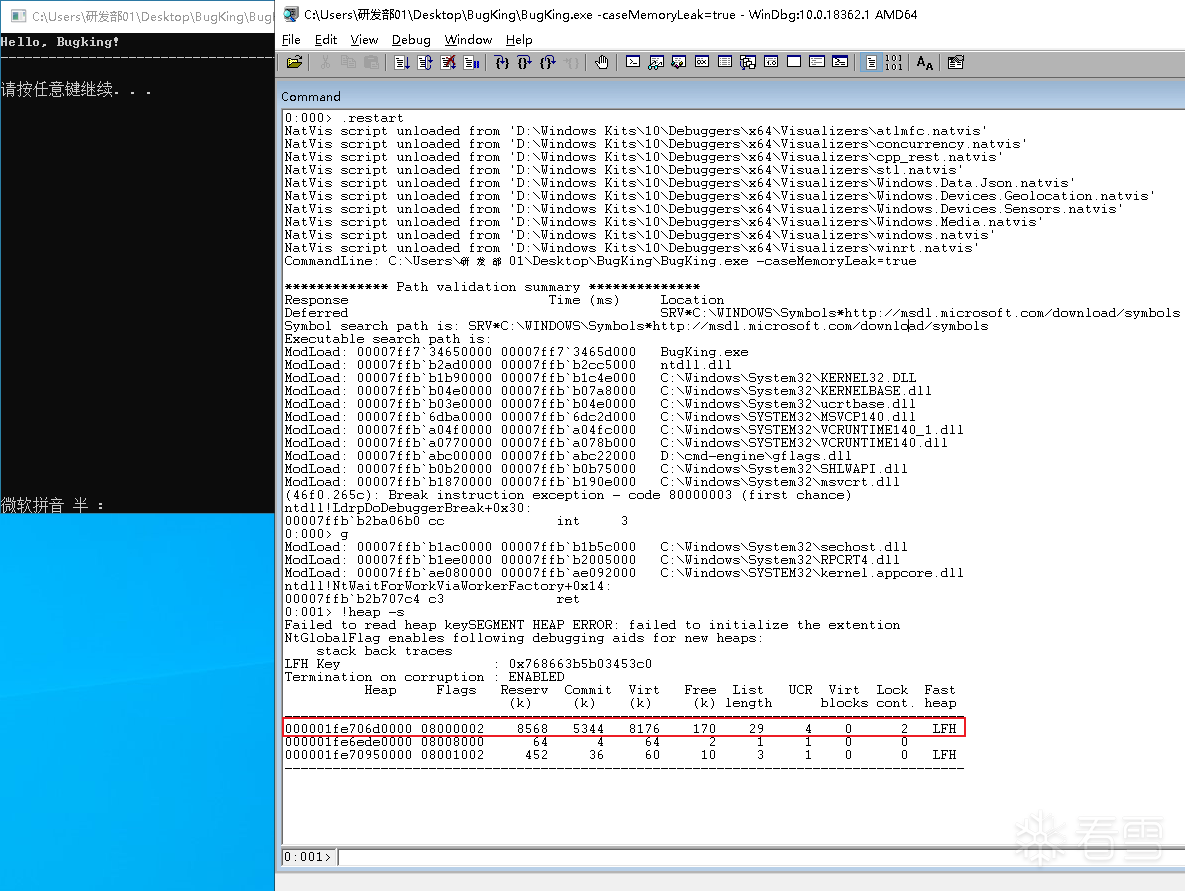Click '微软拼音 半 :' IME status in console
The height and width of the screenshot is (891, 1185).
(52, 505)
